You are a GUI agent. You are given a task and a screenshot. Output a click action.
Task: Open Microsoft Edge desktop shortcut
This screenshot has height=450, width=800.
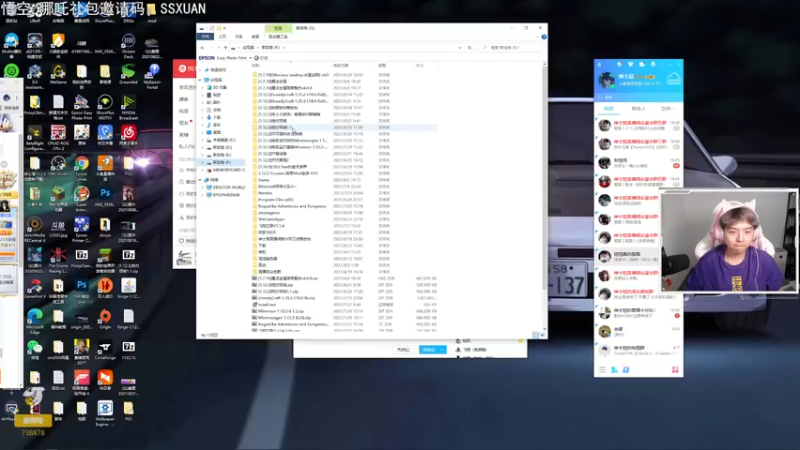[x=34, y=321]
